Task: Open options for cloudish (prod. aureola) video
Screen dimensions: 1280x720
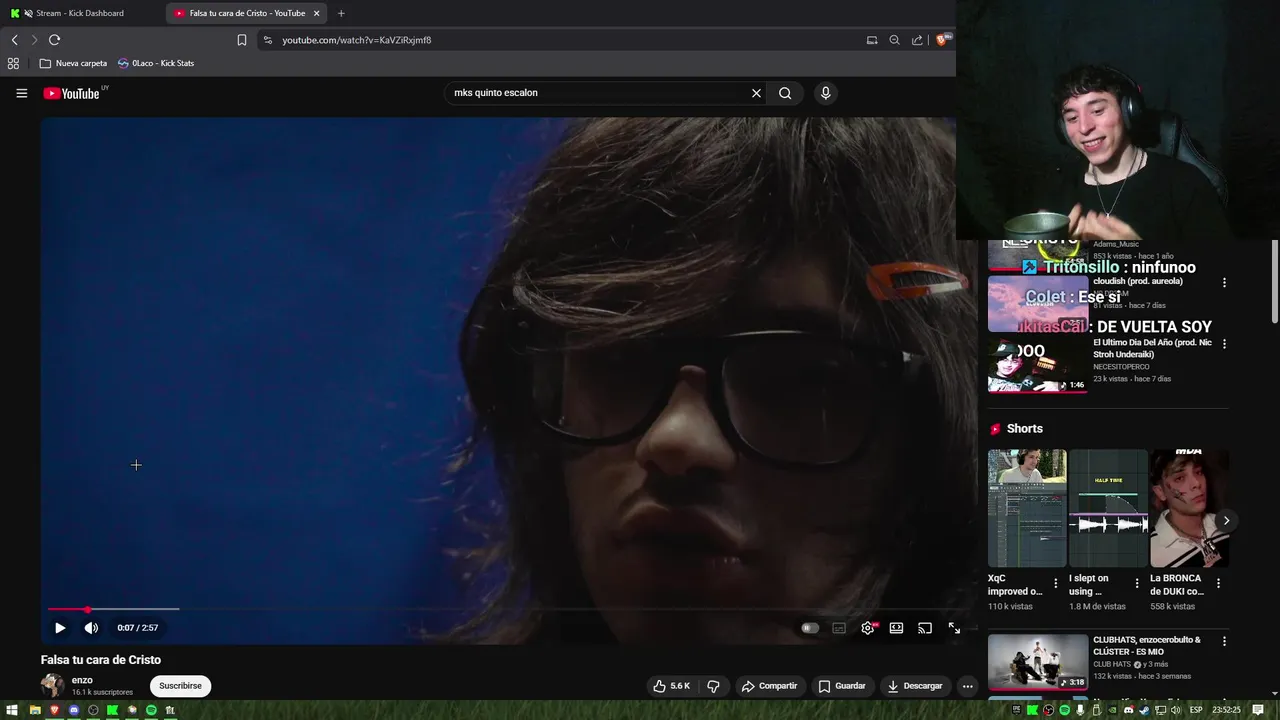Action: coord(1224,283)
